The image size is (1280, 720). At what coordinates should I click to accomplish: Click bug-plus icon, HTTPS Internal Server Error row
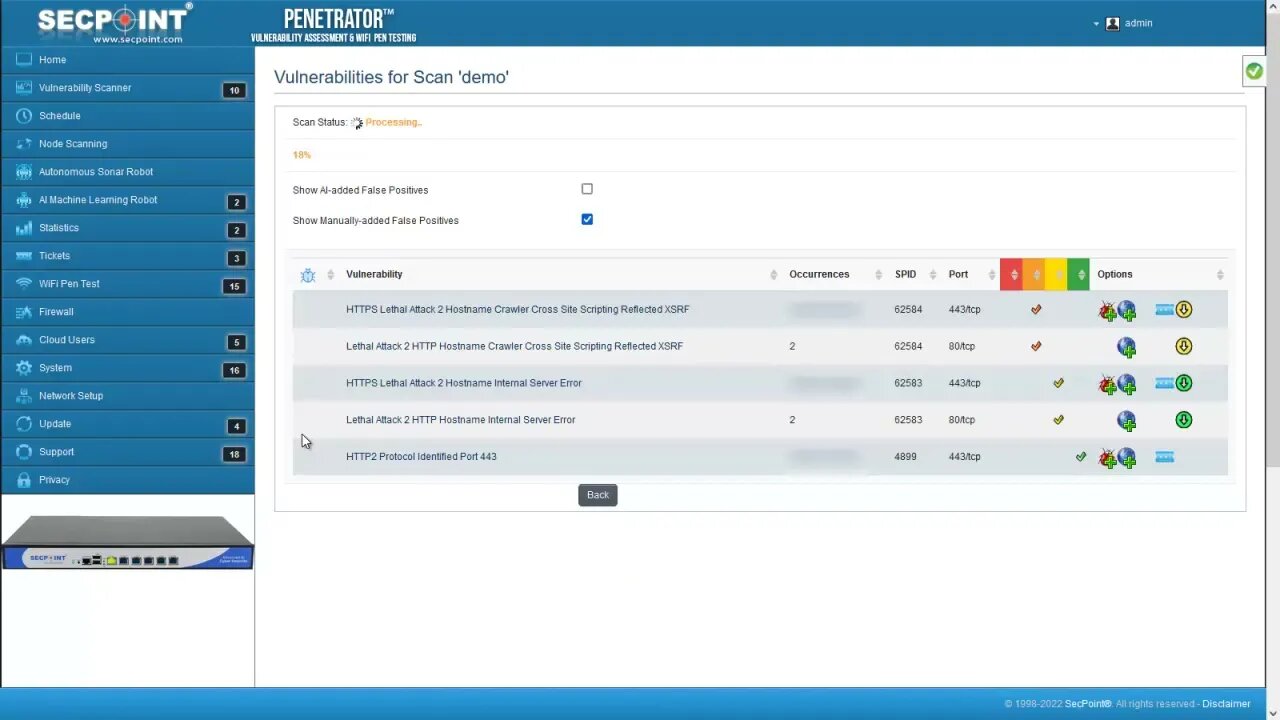click(1107, 384)
